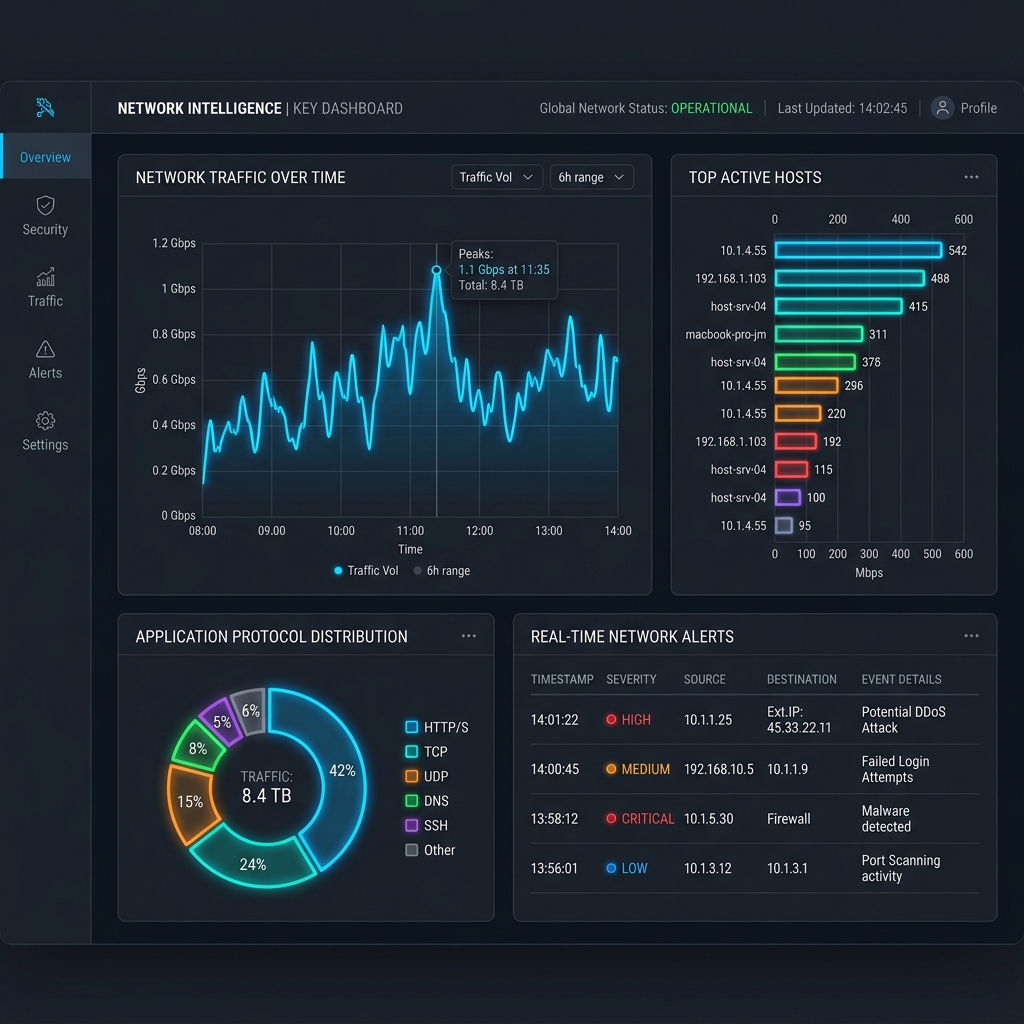
Task: Open the Traffic Vol dropdown
Action: 496,177
